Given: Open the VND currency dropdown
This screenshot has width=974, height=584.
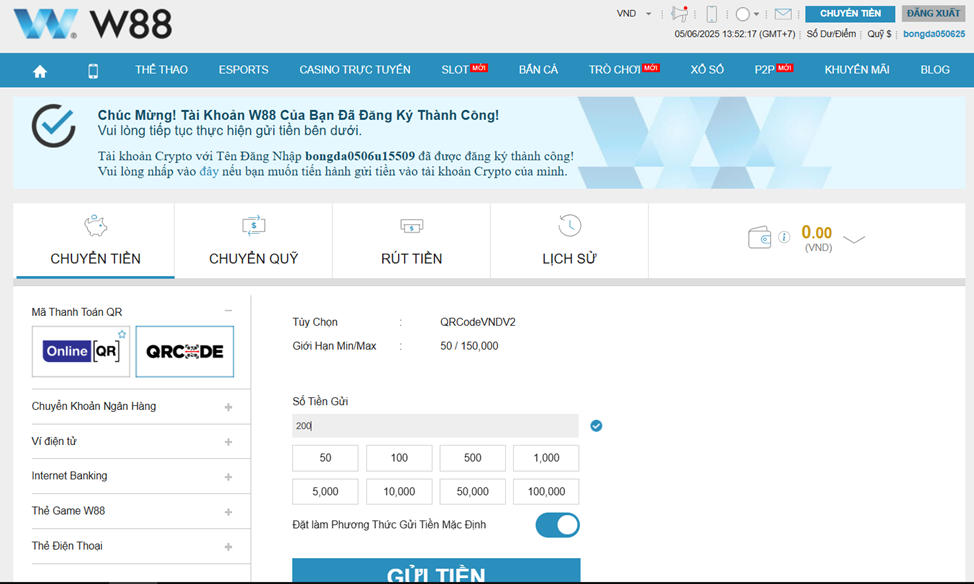Looking at the screenshot, I should (x=634, y=14).
